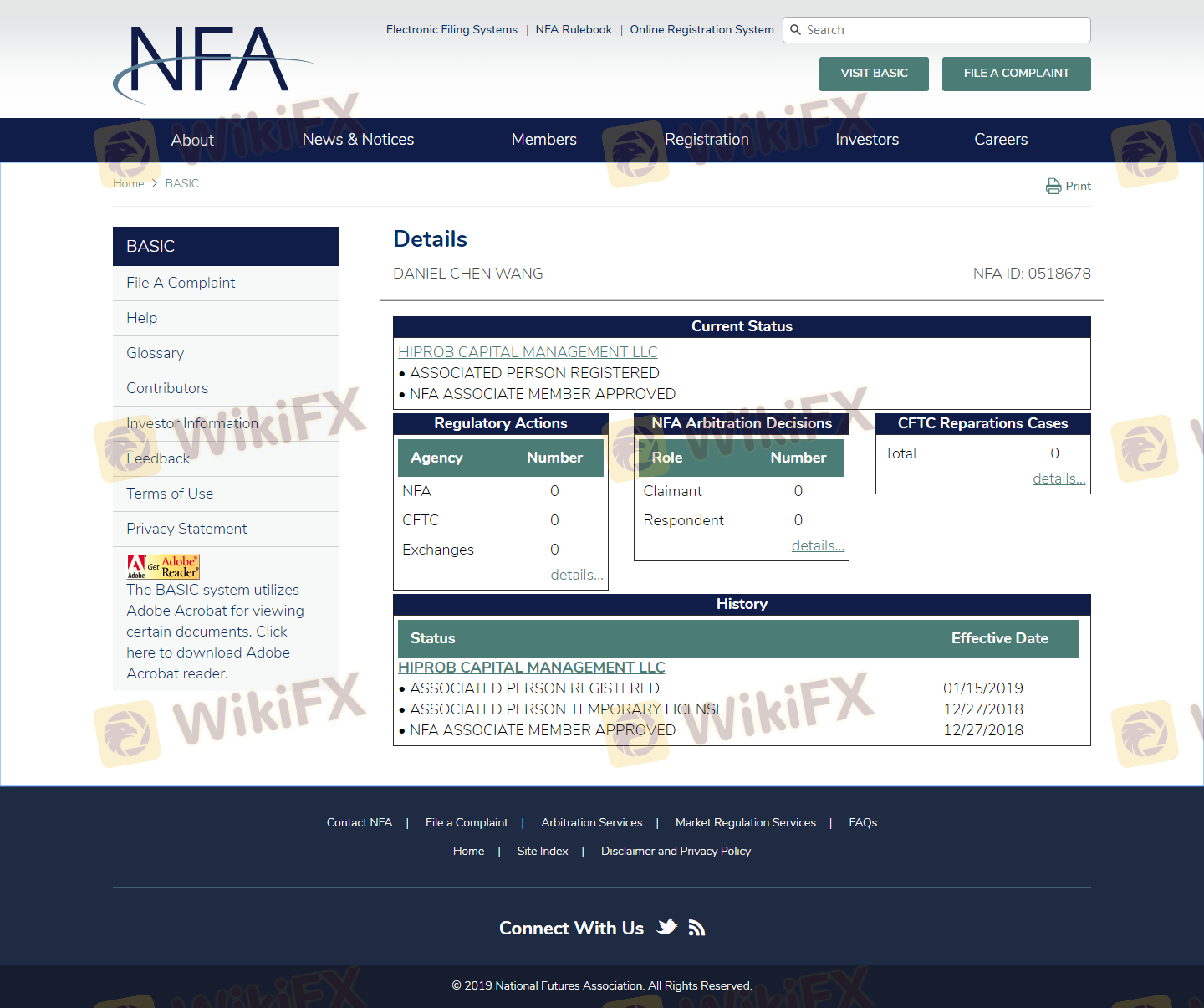View Regulatory Actions details link
Screen dimensions: 1204x1008
pyautogui.click(x=576, y=575)
